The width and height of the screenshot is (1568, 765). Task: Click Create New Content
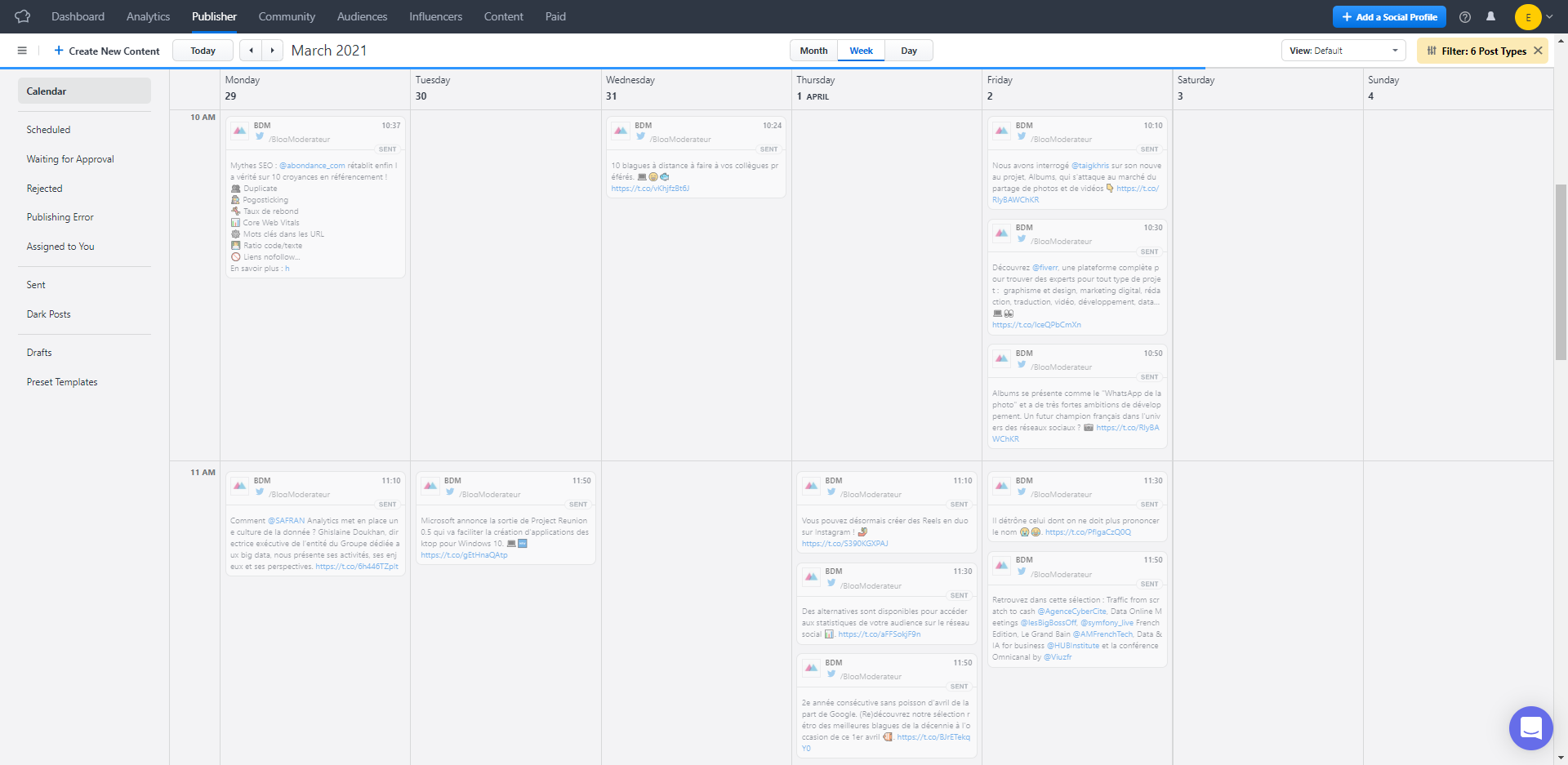tap(107, 51)
